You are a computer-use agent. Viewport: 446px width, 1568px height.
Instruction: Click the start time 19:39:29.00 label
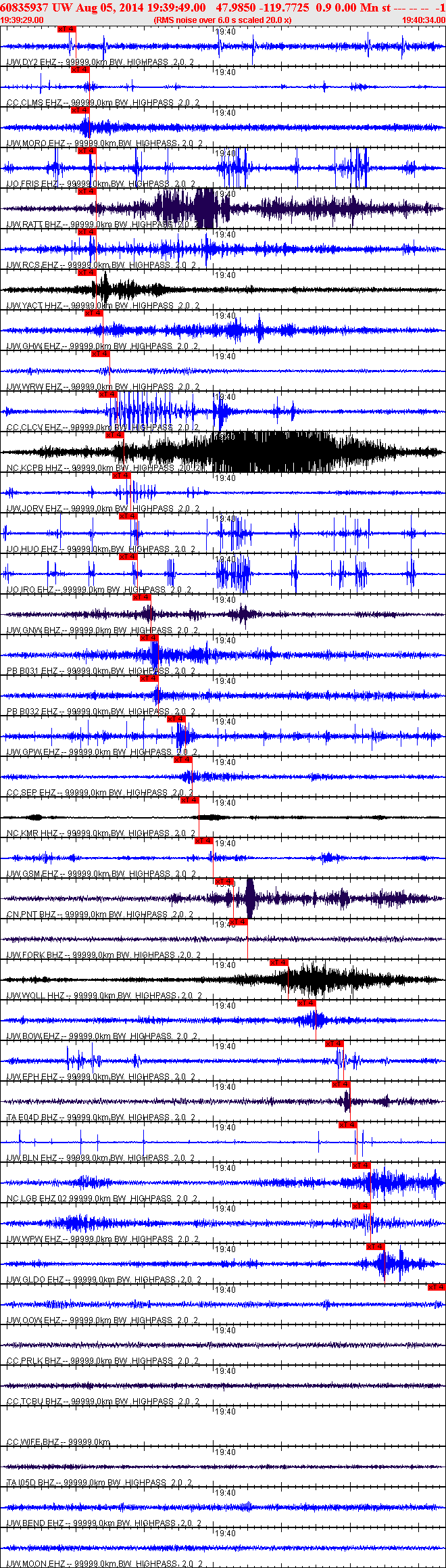tap(22, 20)
